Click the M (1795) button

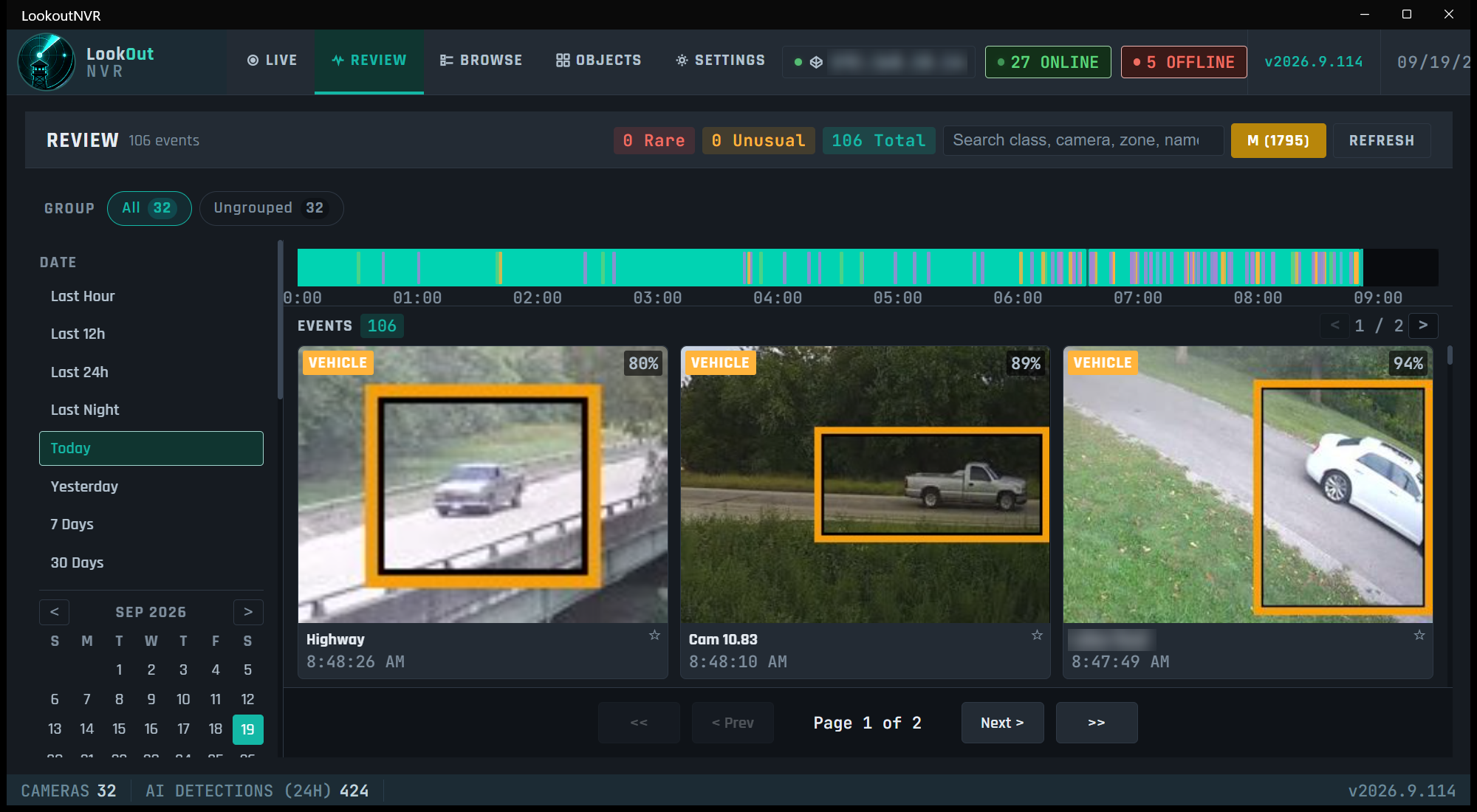[1278, 140]
